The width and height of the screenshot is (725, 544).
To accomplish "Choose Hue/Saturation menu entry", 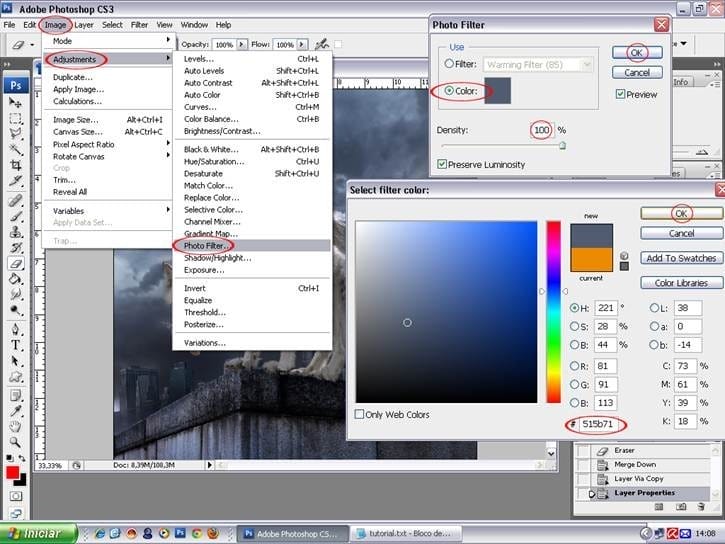I will tap(252, 161).
